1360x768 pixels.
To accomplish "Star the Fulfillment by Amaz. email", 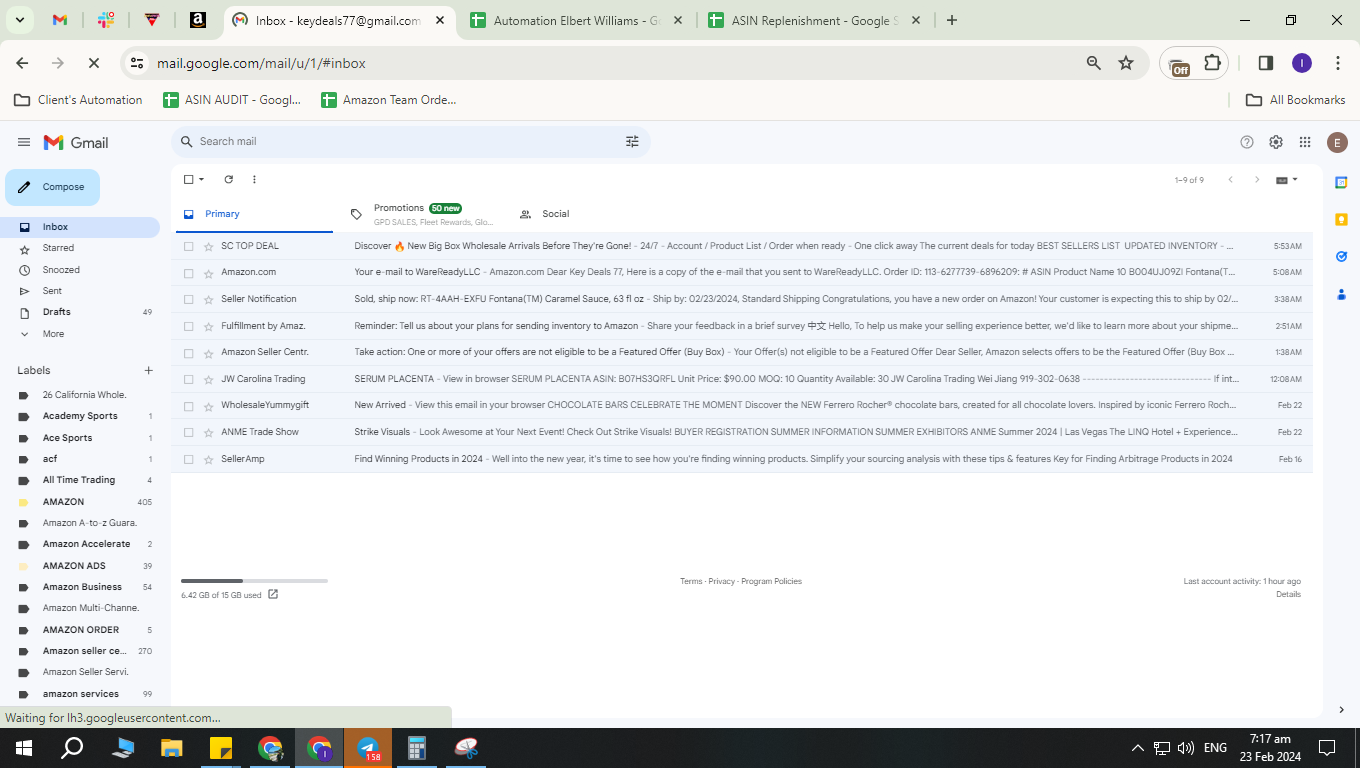I will coord(208,326).
